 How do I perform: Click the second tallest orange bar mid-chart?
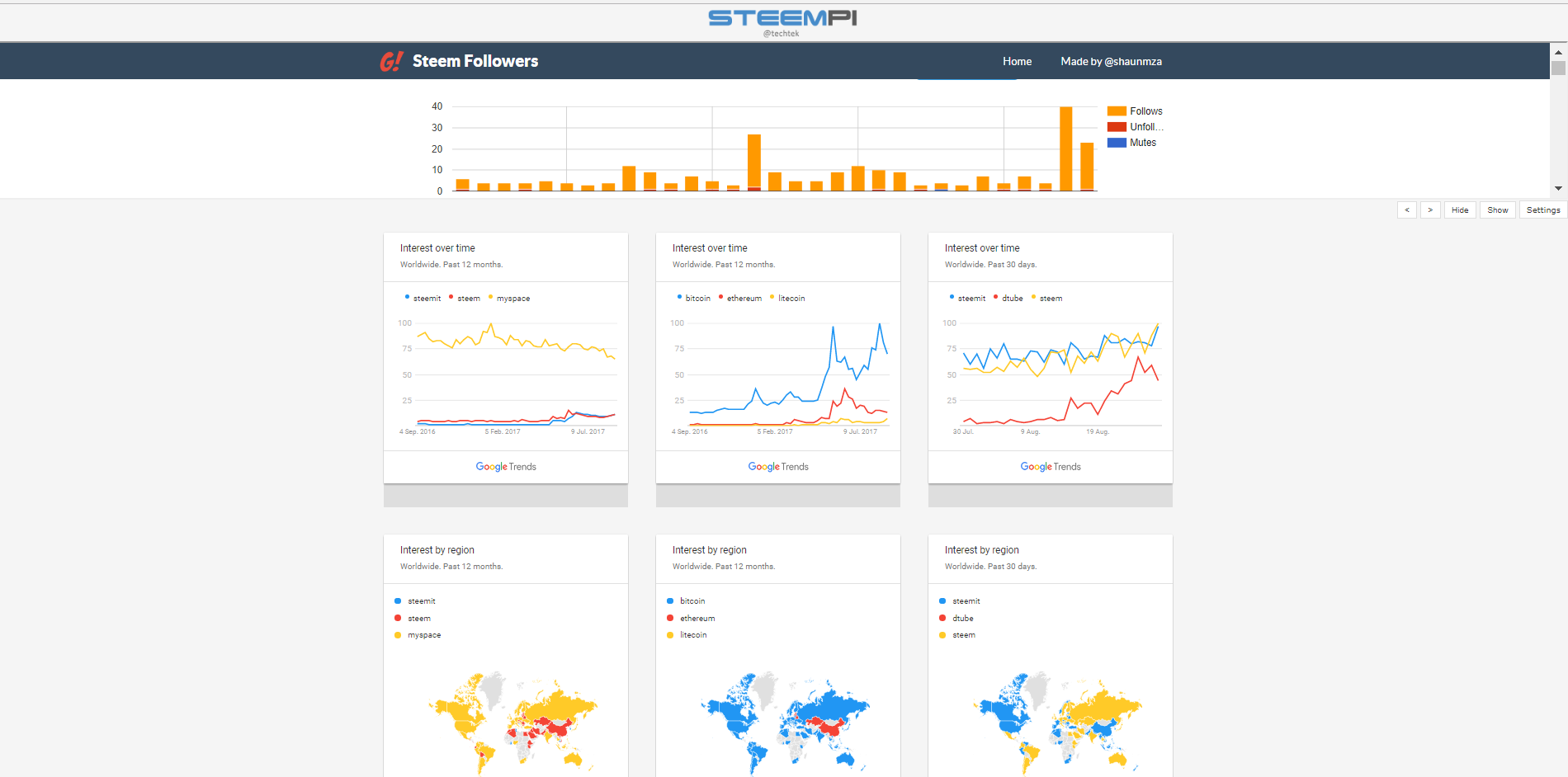tap(753, 162)
